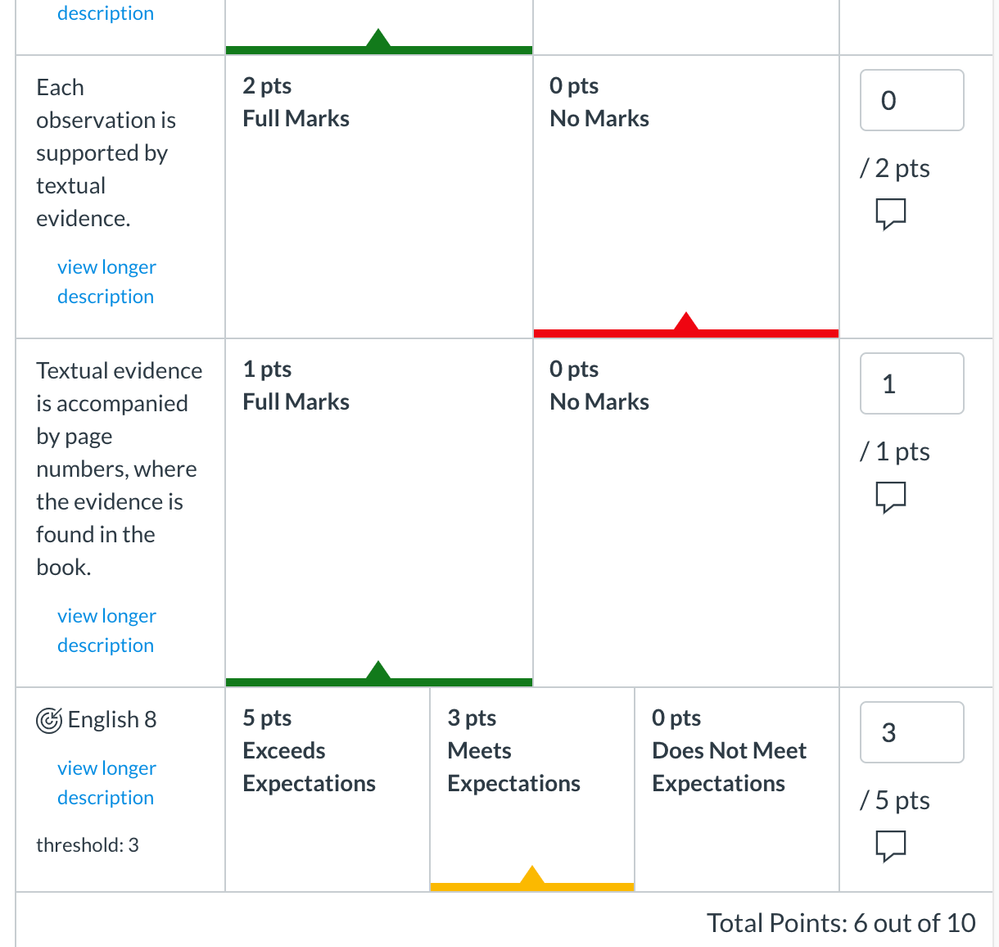The image size is (999, 947).
Task: Select 0 pts No Marks for page numbers
Action: click(685, 510)
